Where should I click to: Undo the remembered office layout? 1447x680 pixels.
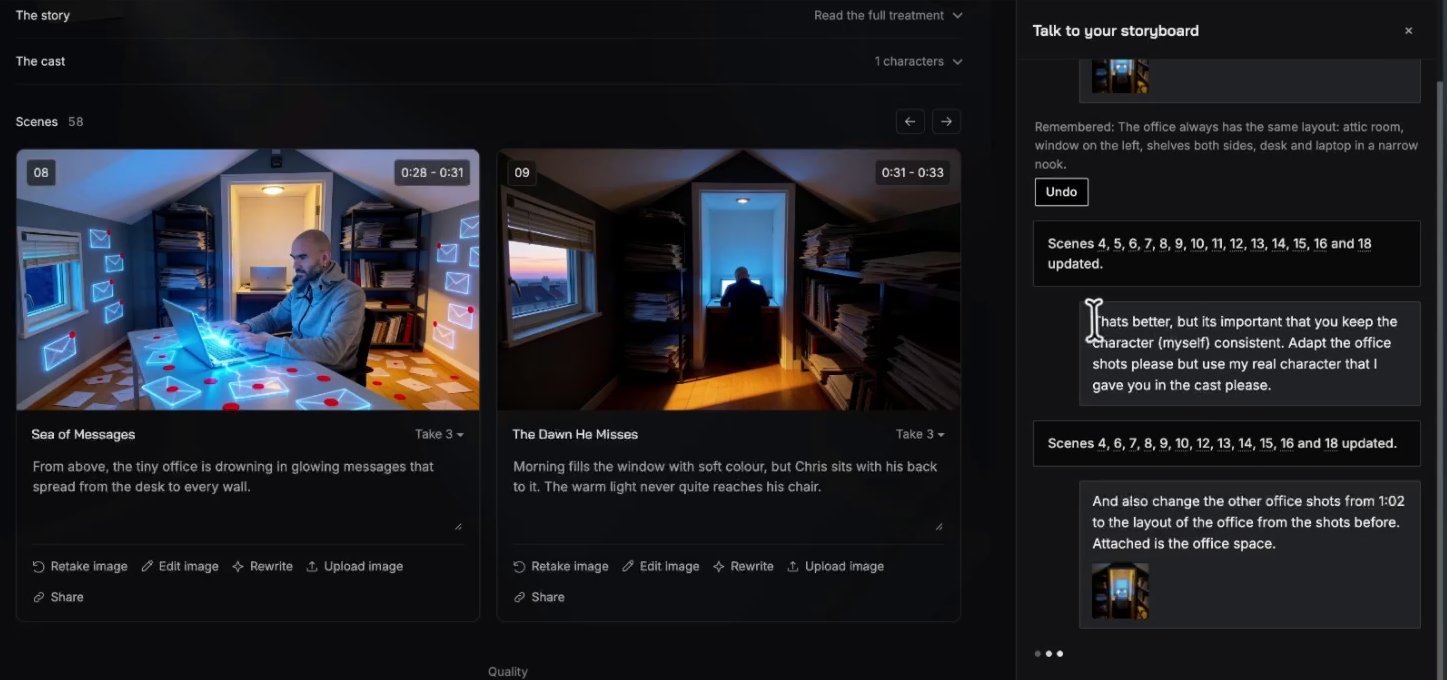point(1061,192)
